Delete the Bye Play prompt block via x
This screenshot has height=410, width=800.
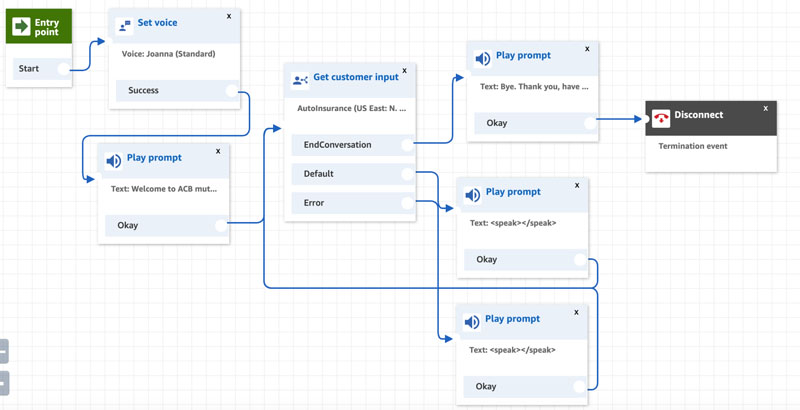point(587,49)
